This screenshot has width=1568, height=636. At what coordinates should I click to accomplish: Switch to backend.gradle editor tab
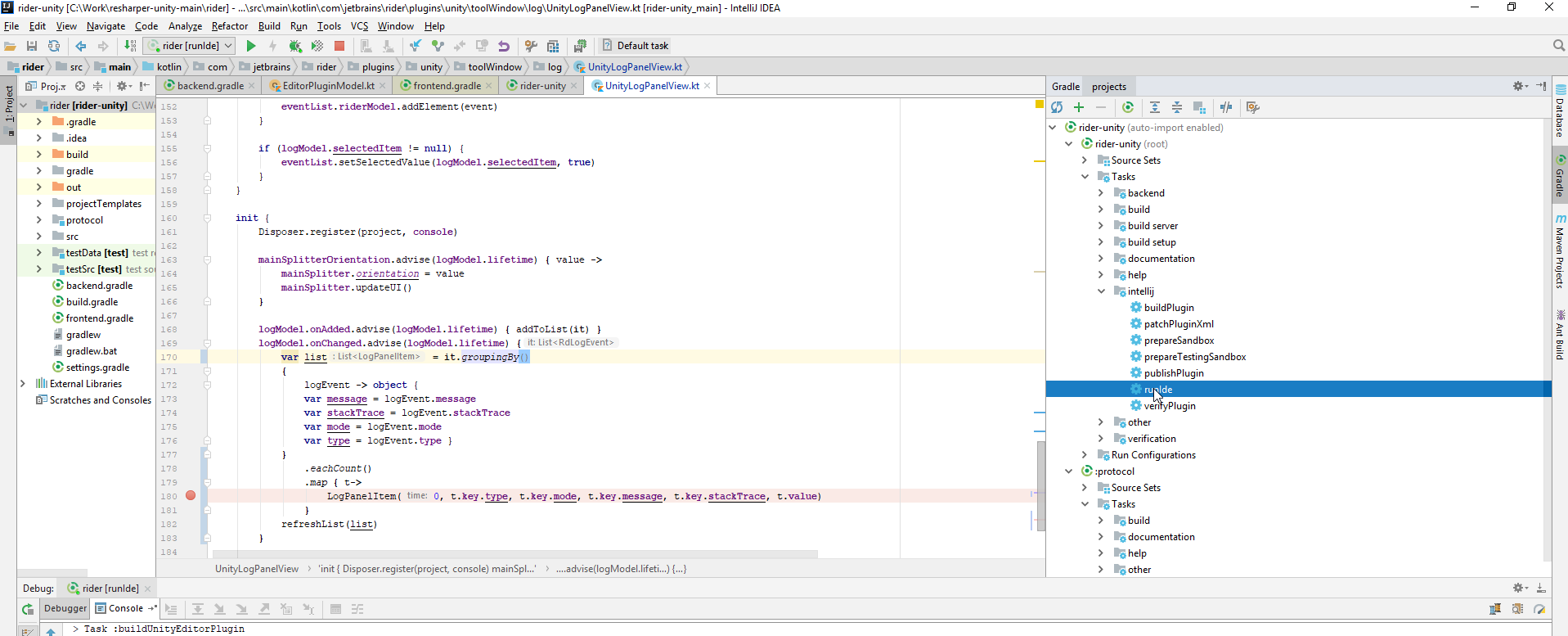pos(209,86)
